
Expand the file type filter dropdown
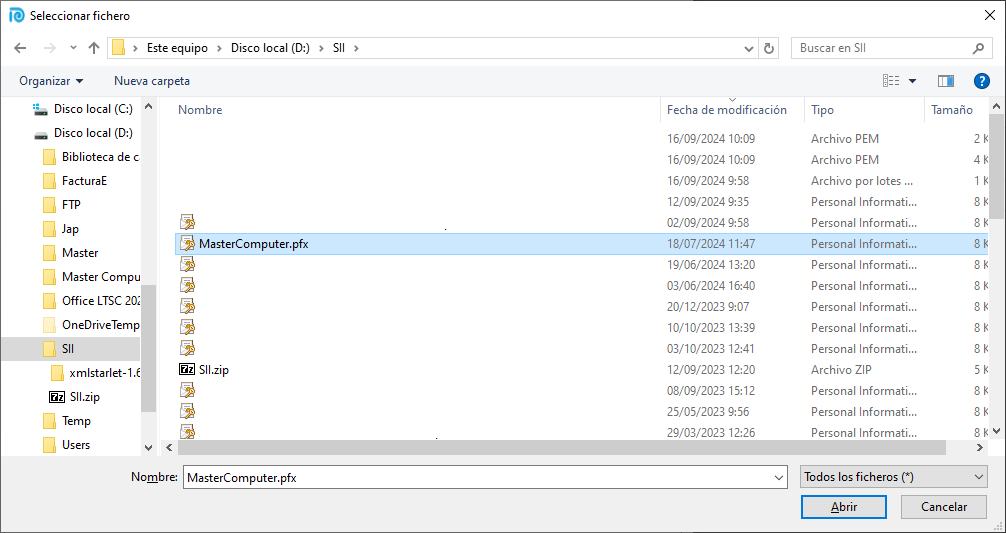[894, 478]
